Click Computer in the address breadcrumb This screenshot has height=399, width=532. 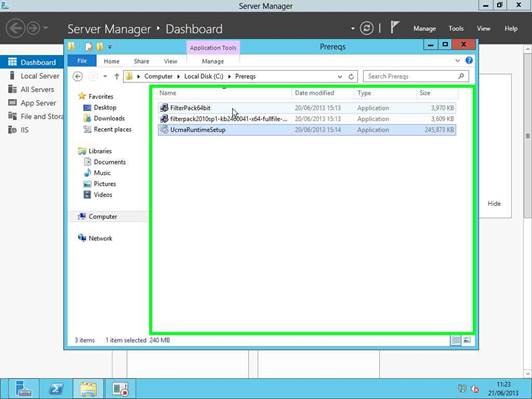[158, 76]
